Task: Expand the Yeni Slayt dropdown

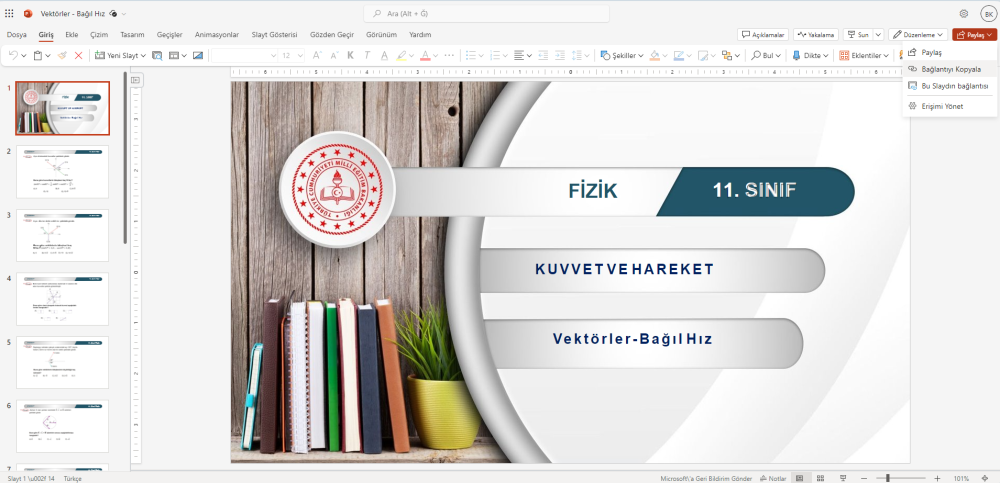Action: (x=143, y=56)
